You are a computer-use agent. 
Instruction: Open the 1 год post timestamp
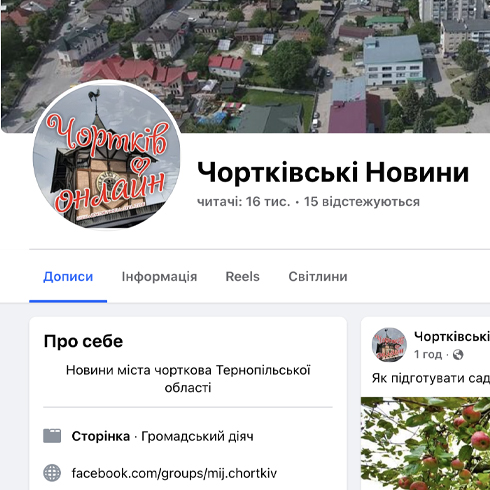[428, 354]
